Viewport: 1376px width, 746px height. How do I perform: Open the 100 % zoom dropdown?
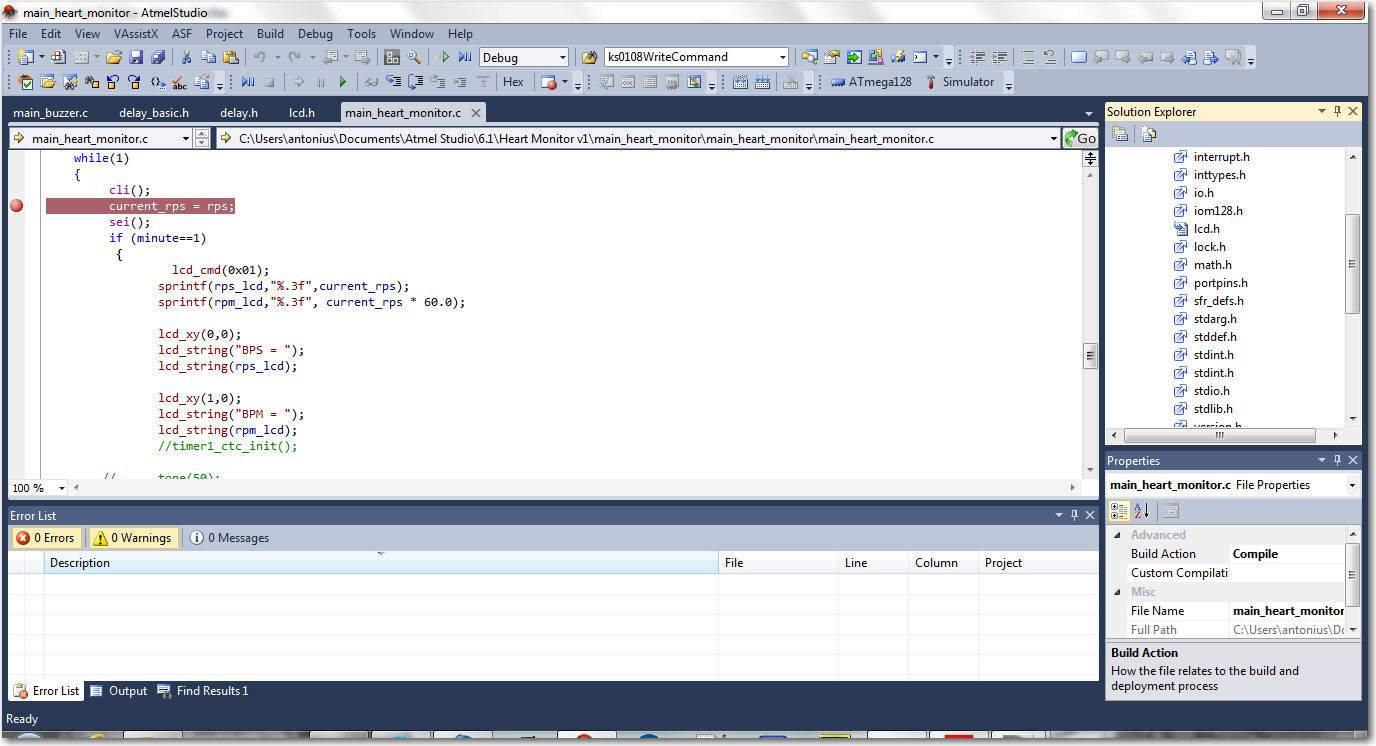coord(61,488)
